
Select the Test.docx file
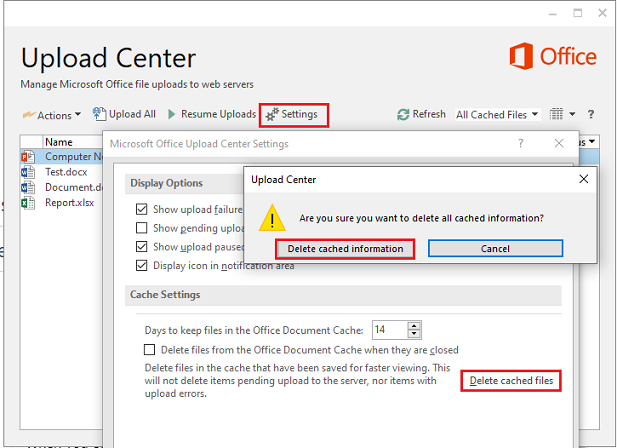click(x=66, y=172)
